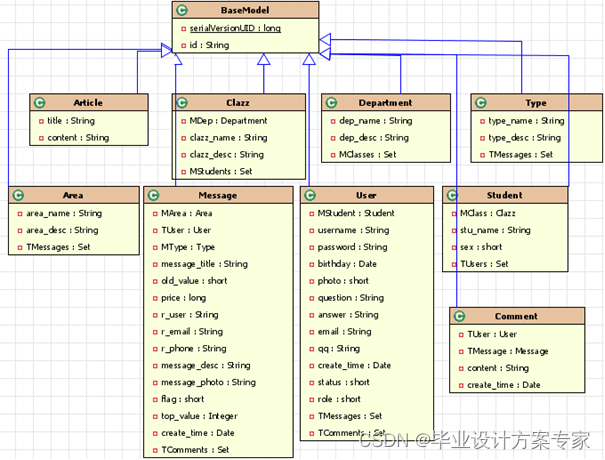Click the Area class icon

(19, 195)
